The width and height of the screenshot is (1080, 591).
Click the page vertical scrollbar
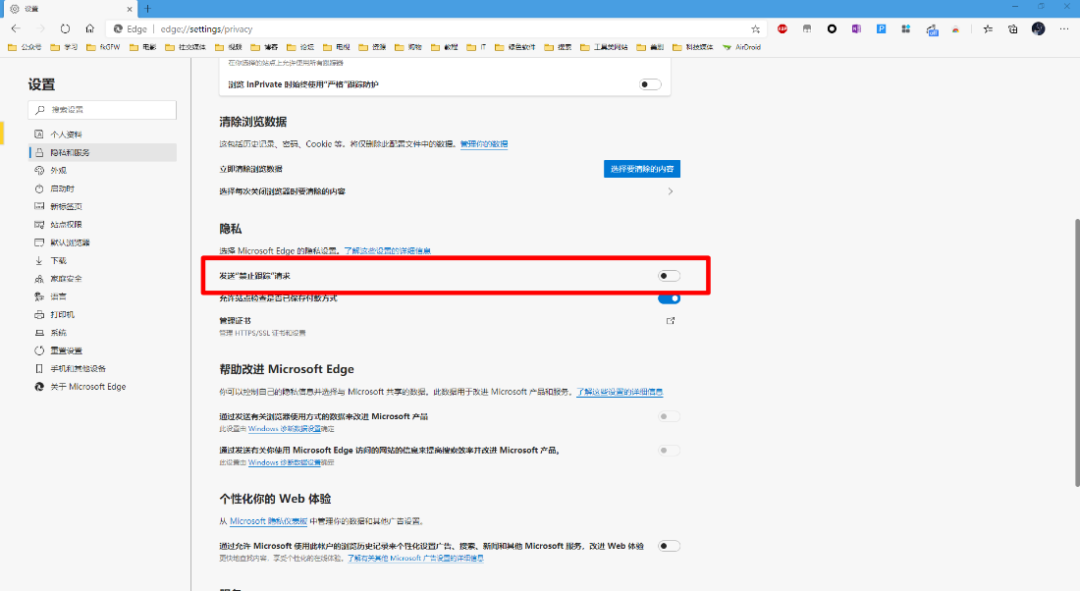(1077, 353)
